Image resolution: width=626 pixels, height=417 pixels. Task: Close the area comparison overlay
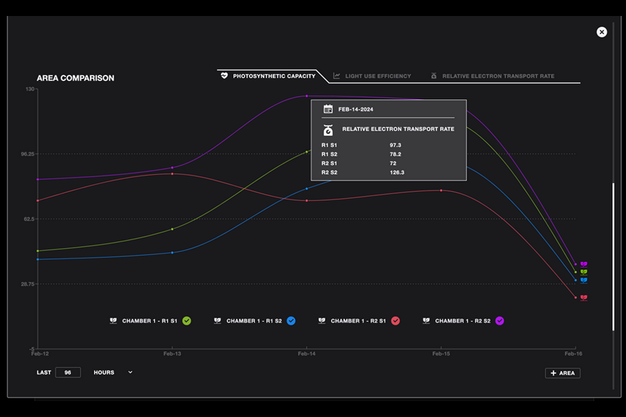[x=602, y=32]
